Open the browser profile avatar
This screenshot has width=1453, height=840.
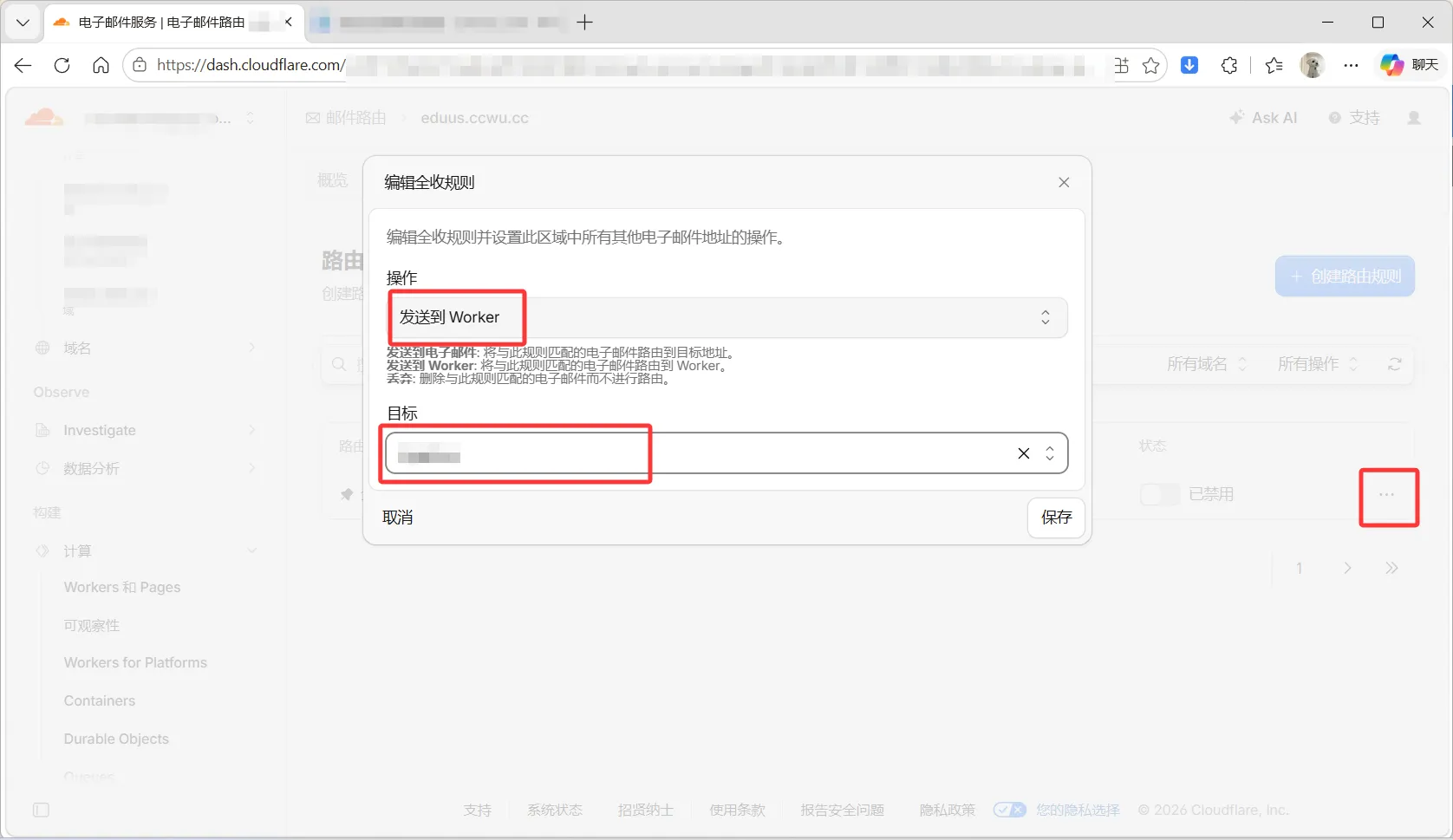1313,65
